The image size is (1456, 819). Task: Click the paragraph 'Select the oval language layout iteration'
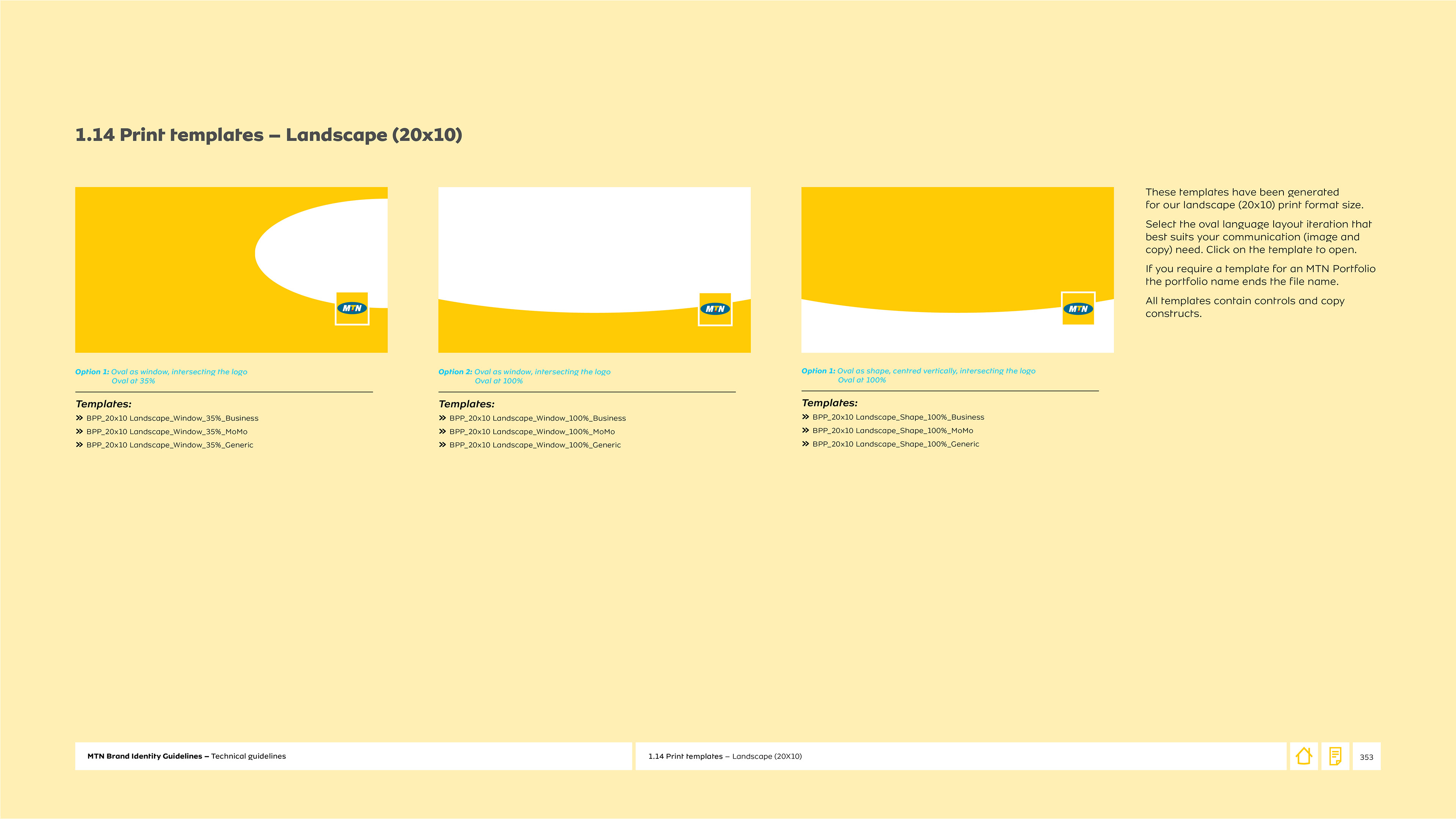[x=1258, y=237]
